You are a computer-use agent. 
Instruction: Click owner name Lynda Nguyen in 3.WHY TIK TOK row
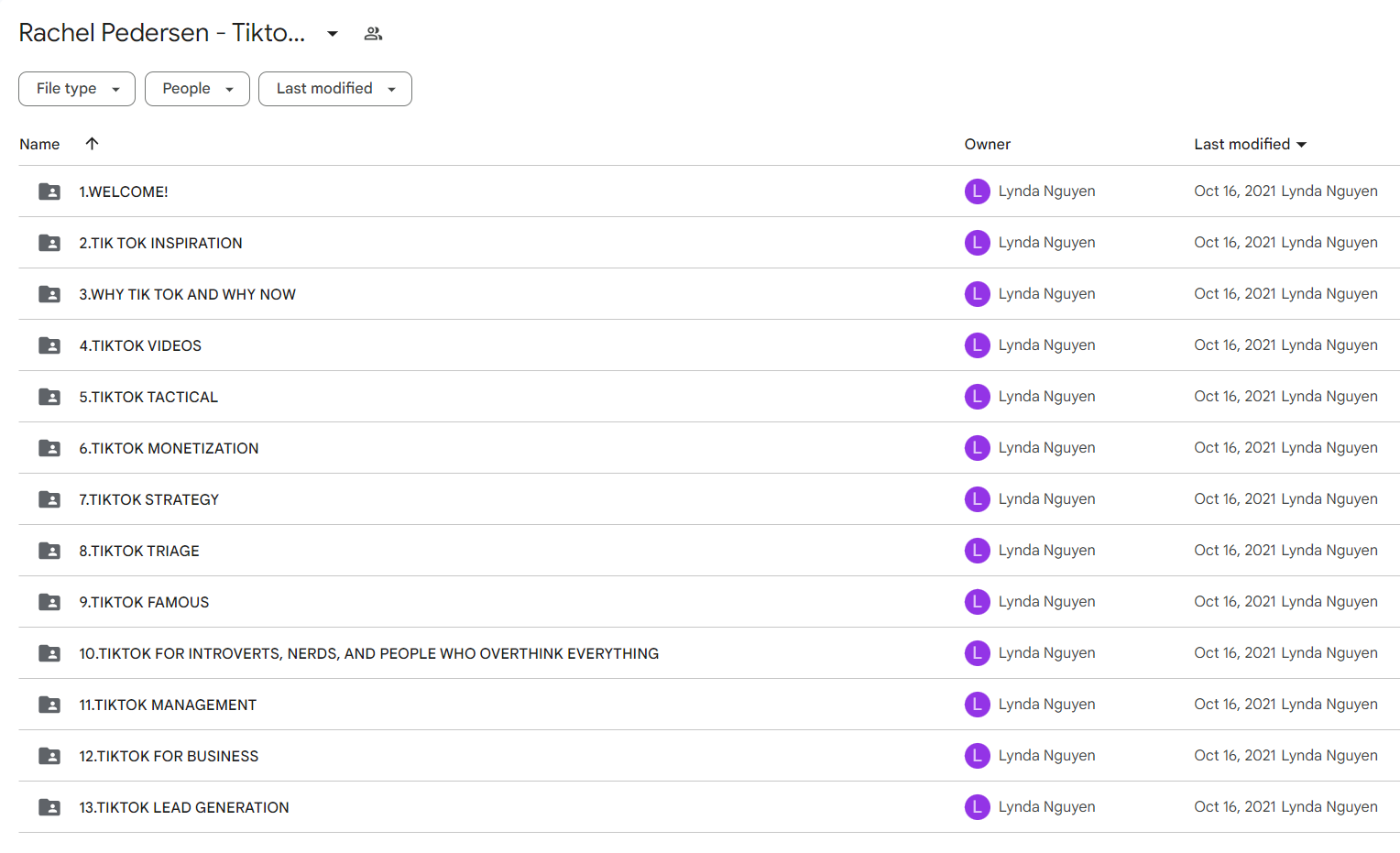[x=1046, y=294]
